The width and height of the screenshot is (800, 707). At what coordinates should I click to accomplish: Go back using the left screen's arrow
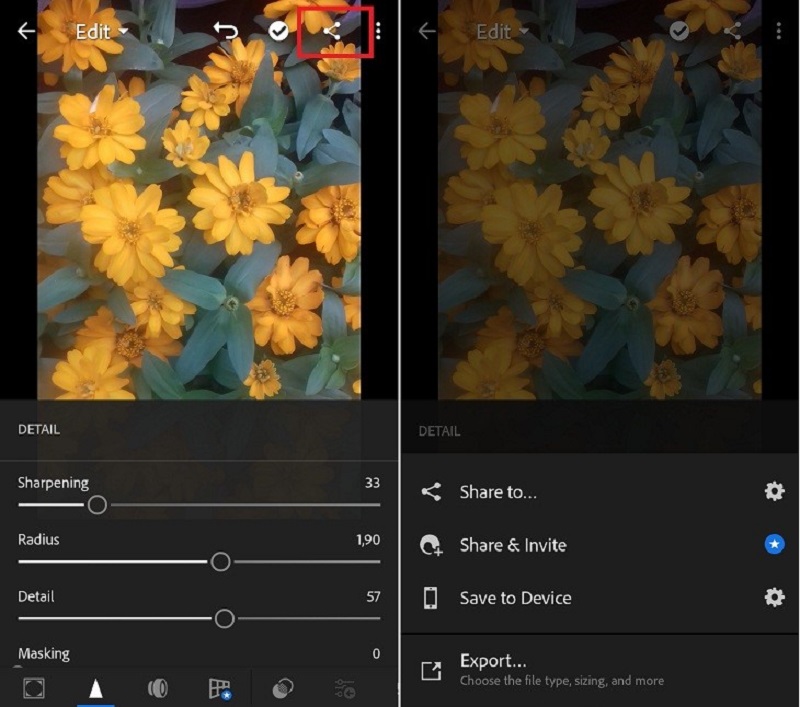point(26,31)
